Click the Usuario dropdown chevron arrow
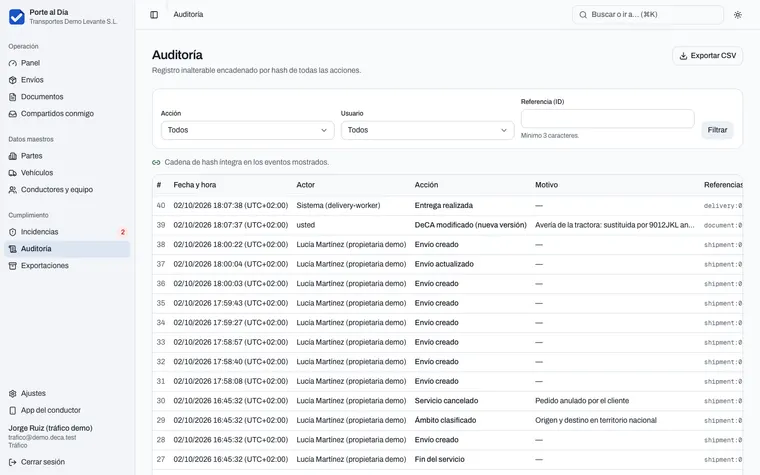 coord(504,130)
